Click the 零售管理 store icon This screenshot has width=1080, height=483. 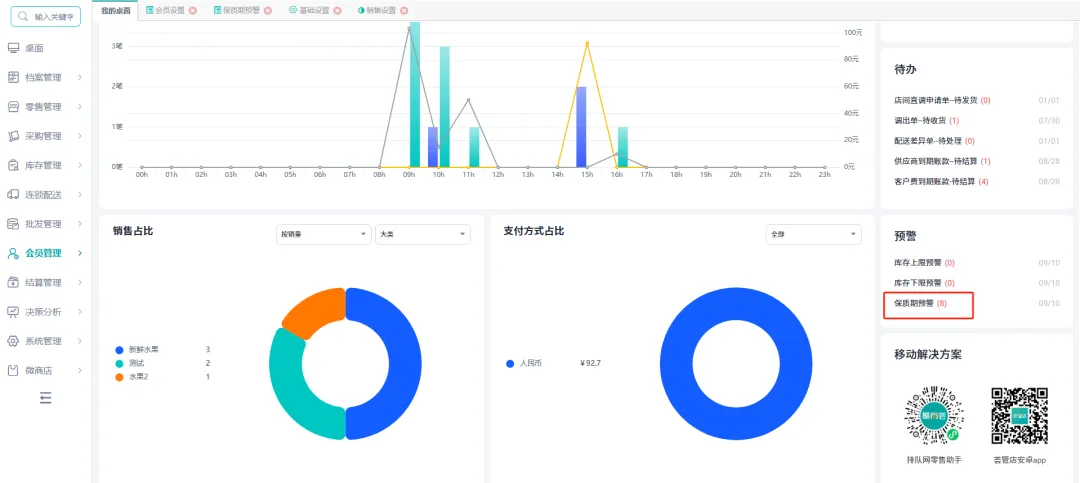pyautogui.click(x=13, y=107)
